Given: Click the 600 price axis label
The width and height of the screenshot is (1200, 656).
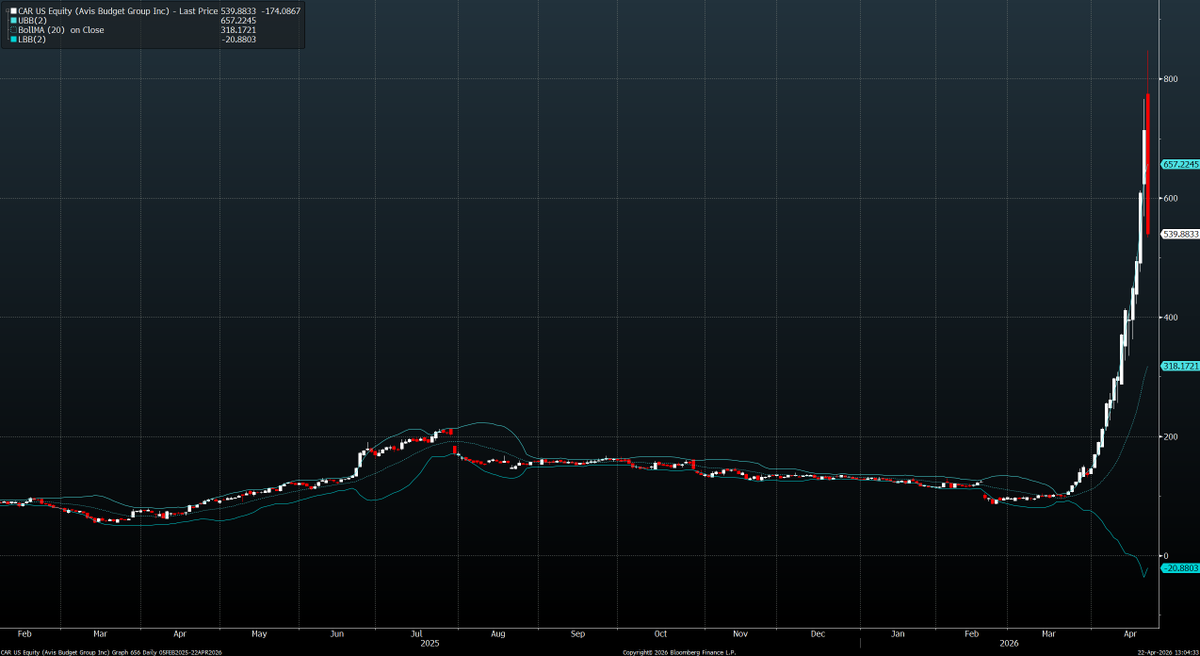Looking at the screenshot, I should [1170, 198].
